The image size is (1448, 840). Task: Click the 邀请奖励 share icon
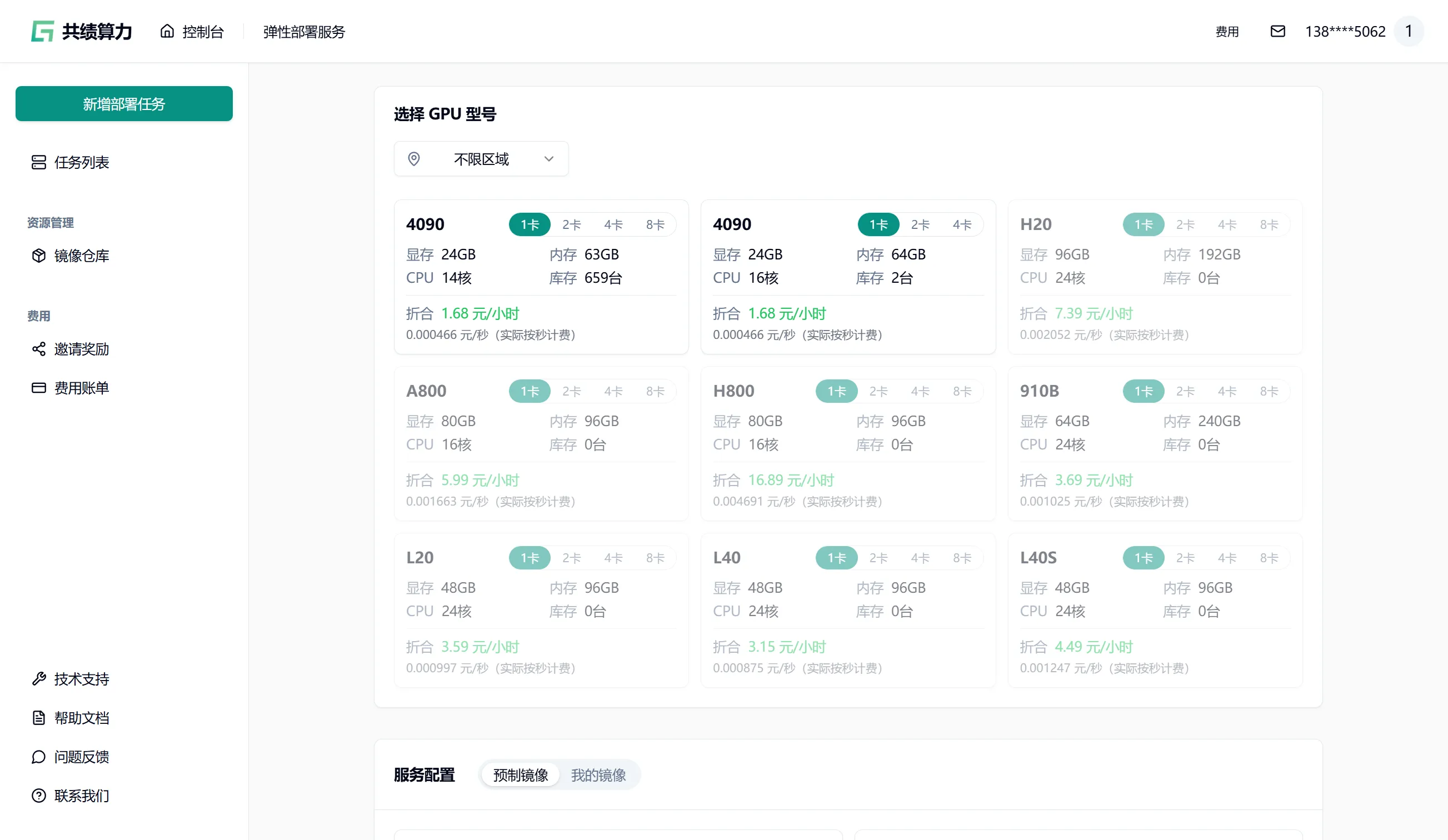38,349
